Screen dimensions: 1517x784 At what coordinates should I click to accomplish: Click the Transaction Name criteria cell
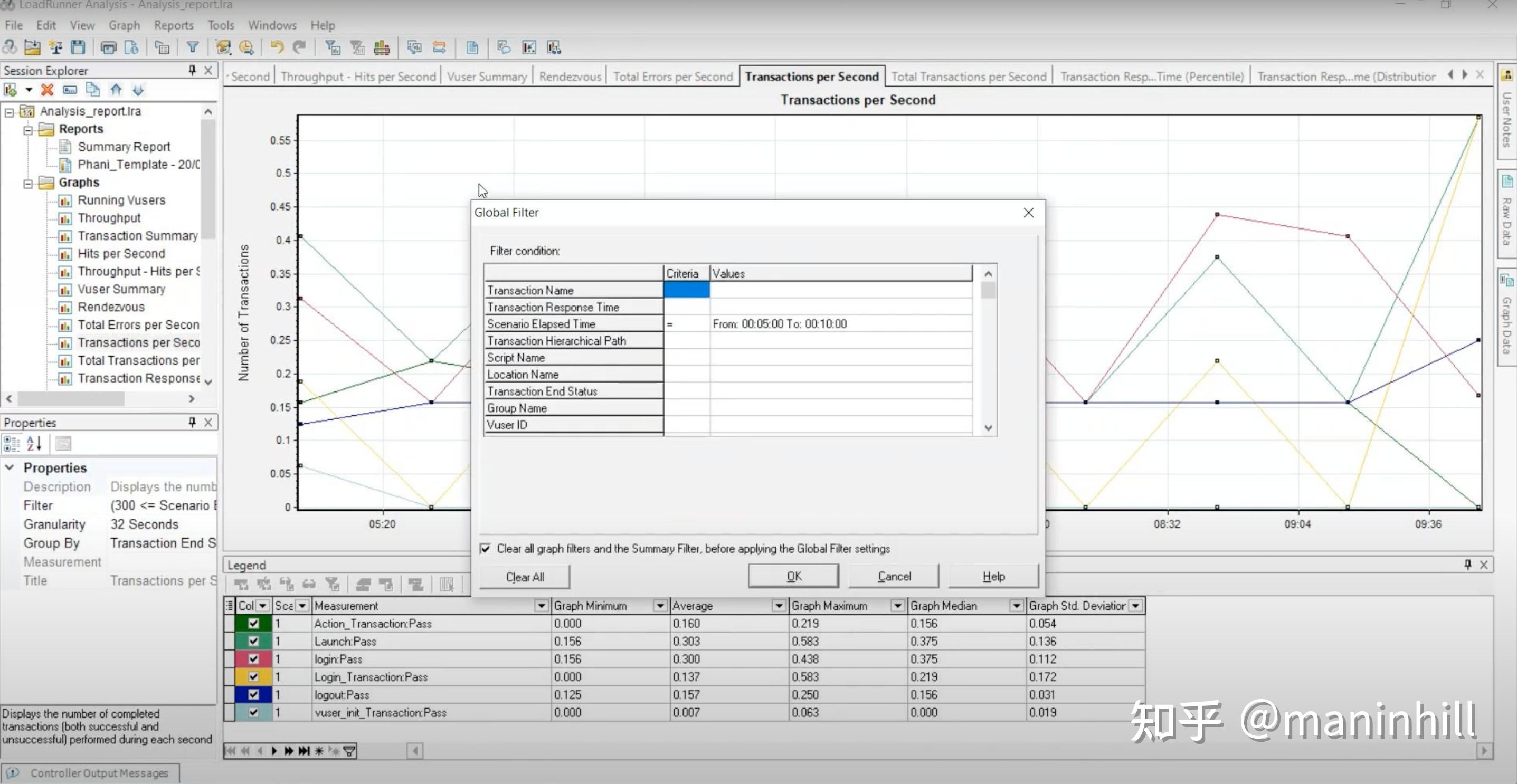tap(686, 290)
